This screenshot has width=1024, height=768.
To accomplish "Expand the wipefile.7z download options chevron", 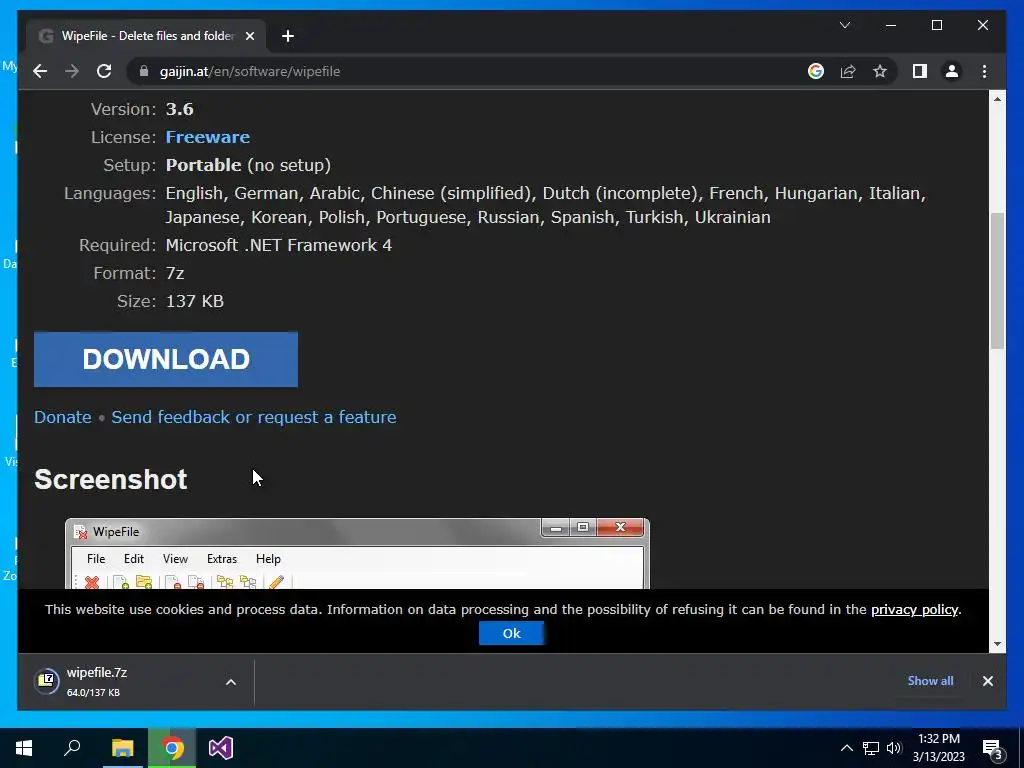I will [231, 682].
